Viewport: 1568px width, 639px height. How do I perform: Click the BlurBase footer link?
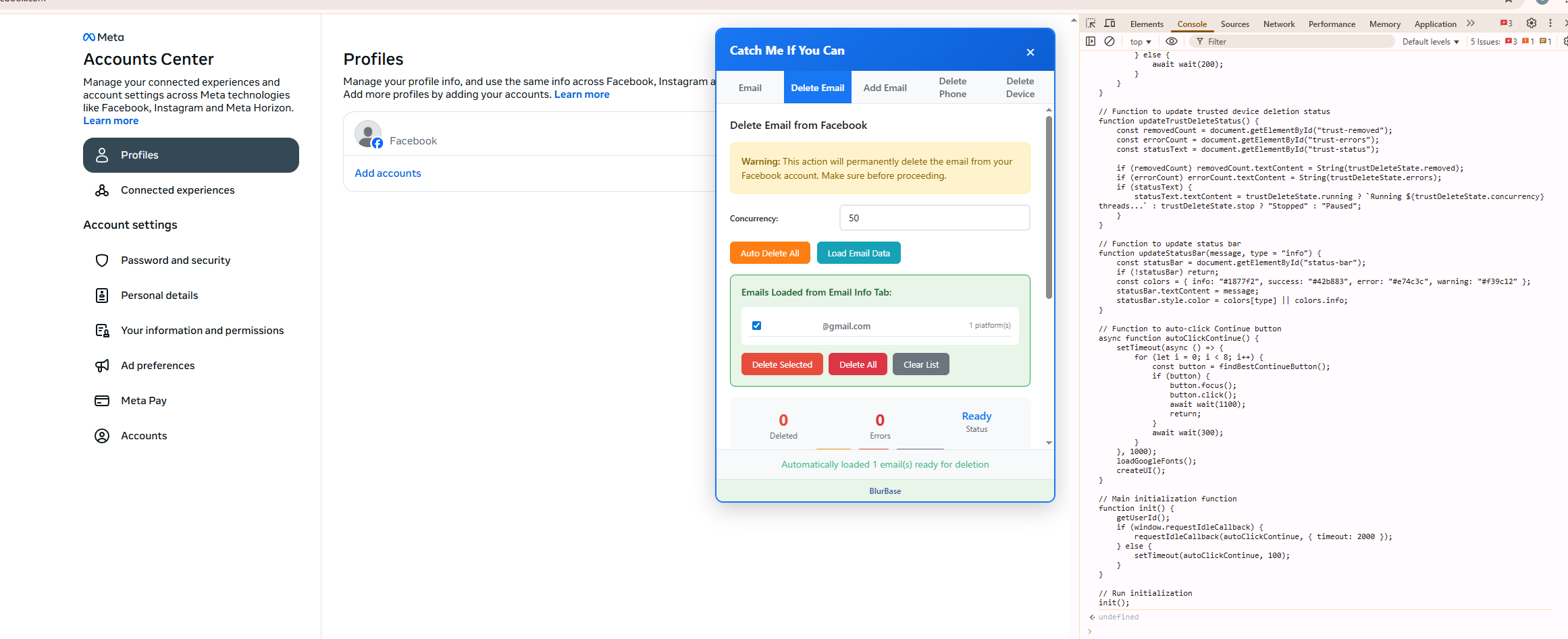pyautogui.click(x=885, y=491)
